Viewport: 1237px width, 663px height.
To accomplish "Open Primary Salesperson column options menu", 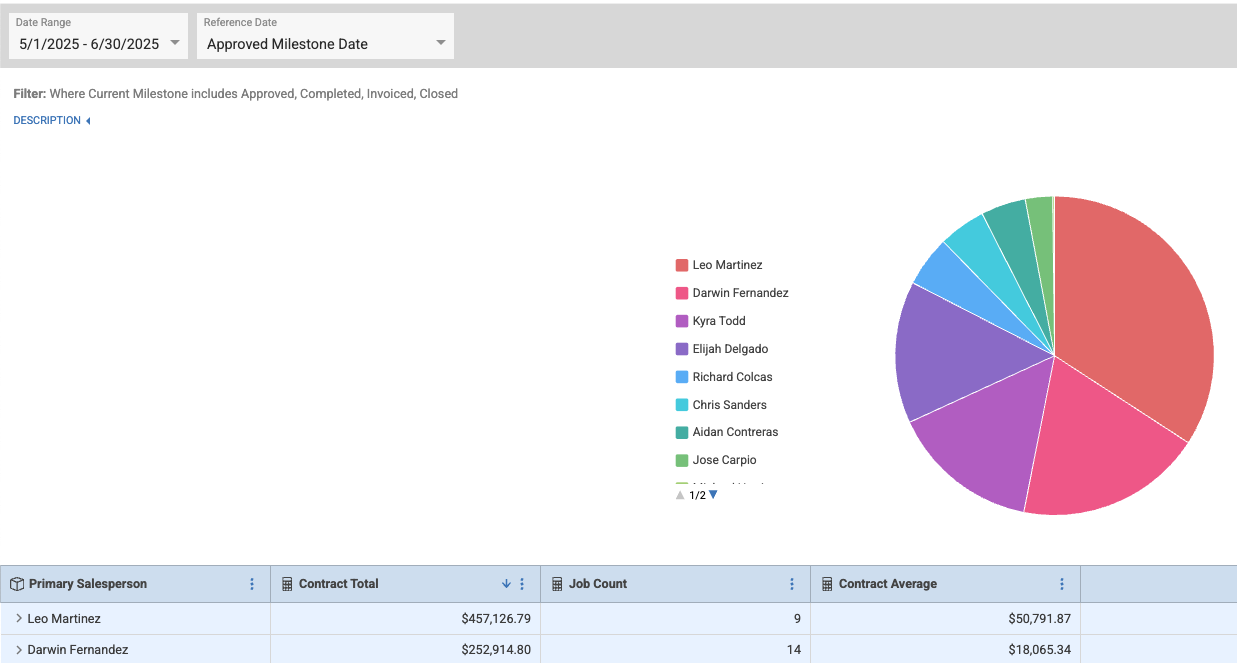I will click(x=252, y=584).
